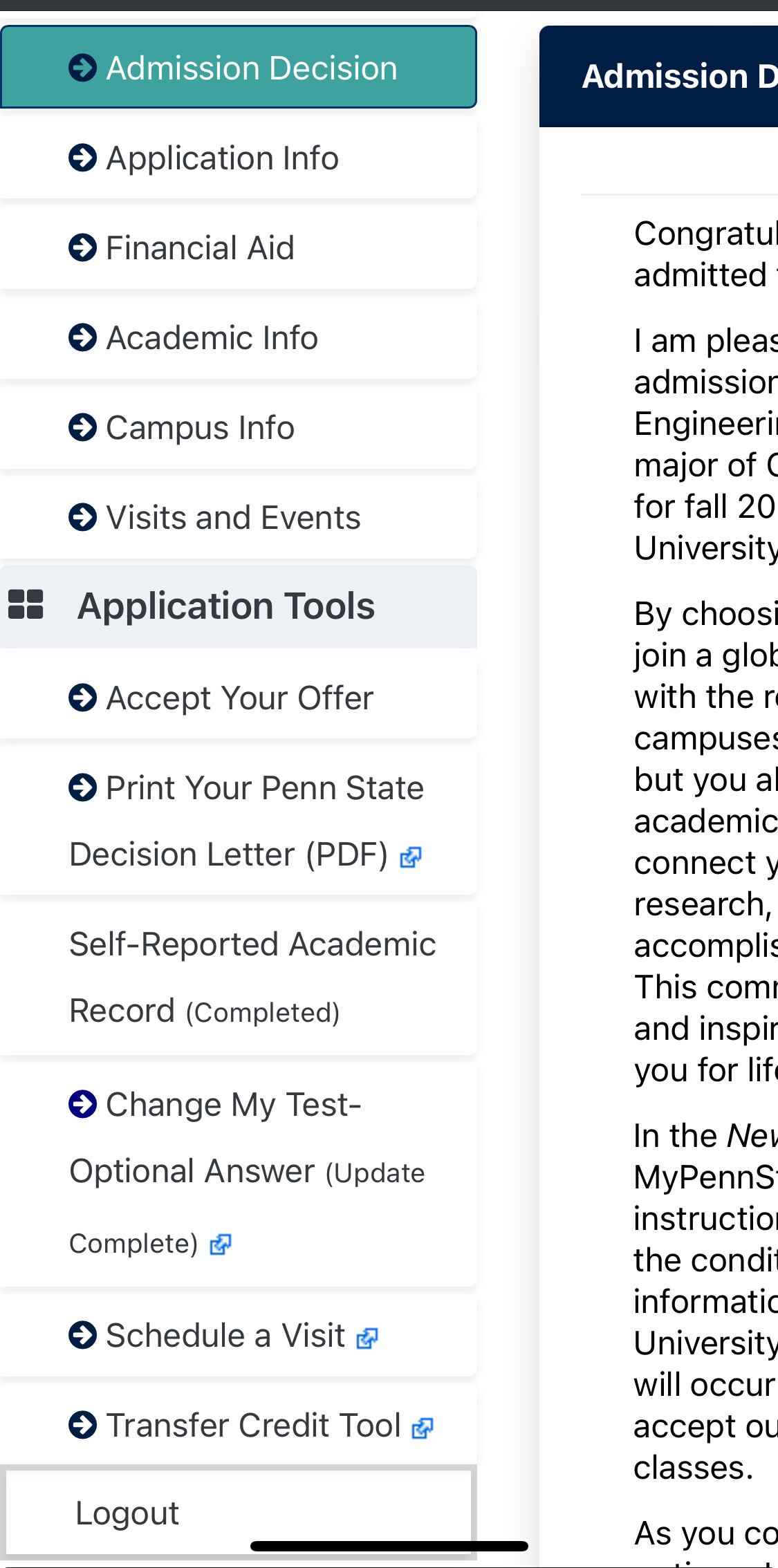This screenshot has height=1568, width=778.
Task: Click the Application Tools grid icon
Action: 26,605
